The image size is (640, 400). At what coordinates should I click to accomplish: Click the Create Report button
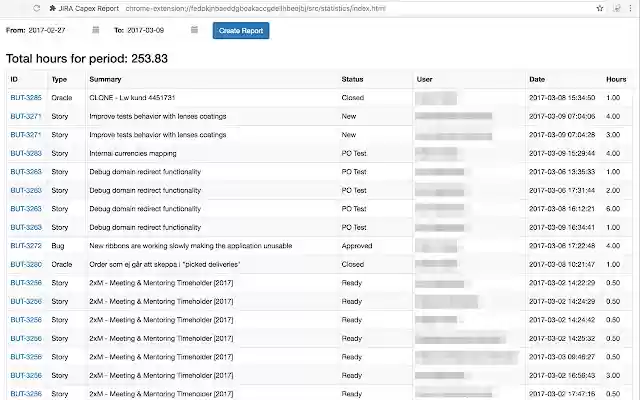[x=241, y=31]
